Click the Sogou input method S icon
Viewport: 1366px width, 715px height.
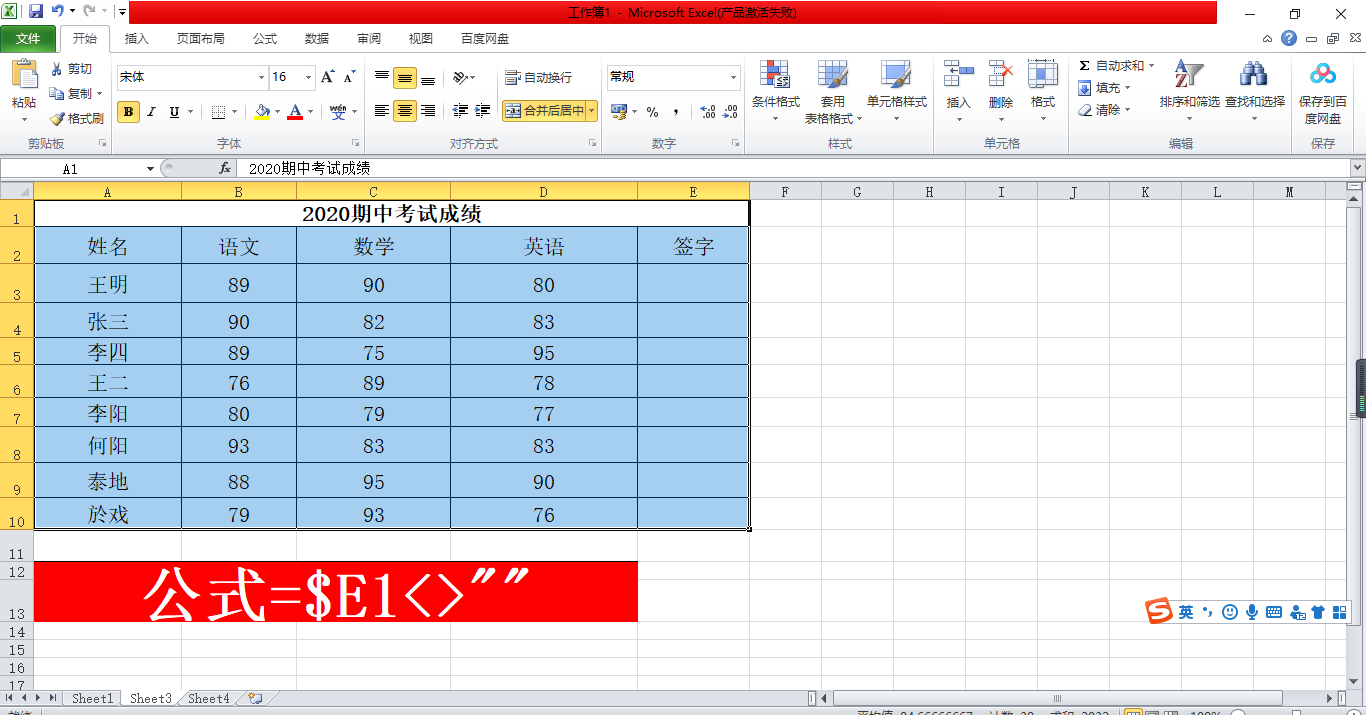1159,611
